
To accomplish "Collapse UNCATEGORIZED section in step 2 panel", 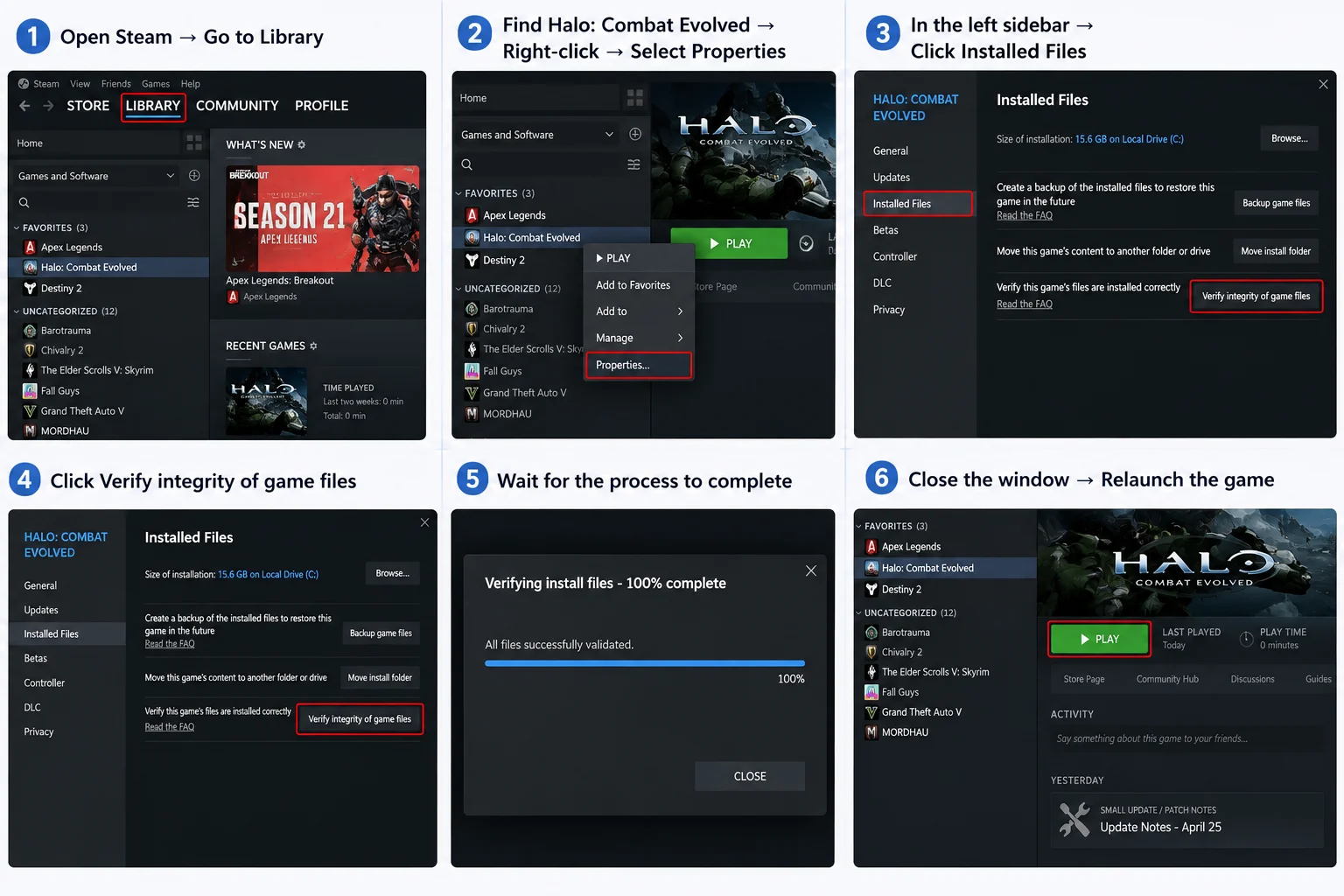I will point(458,289).
